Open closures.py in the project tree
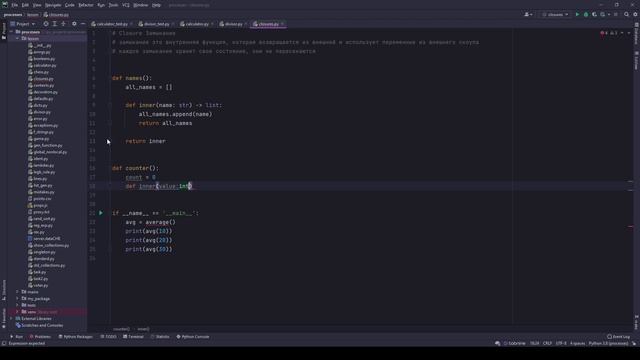 pos(41,79)
